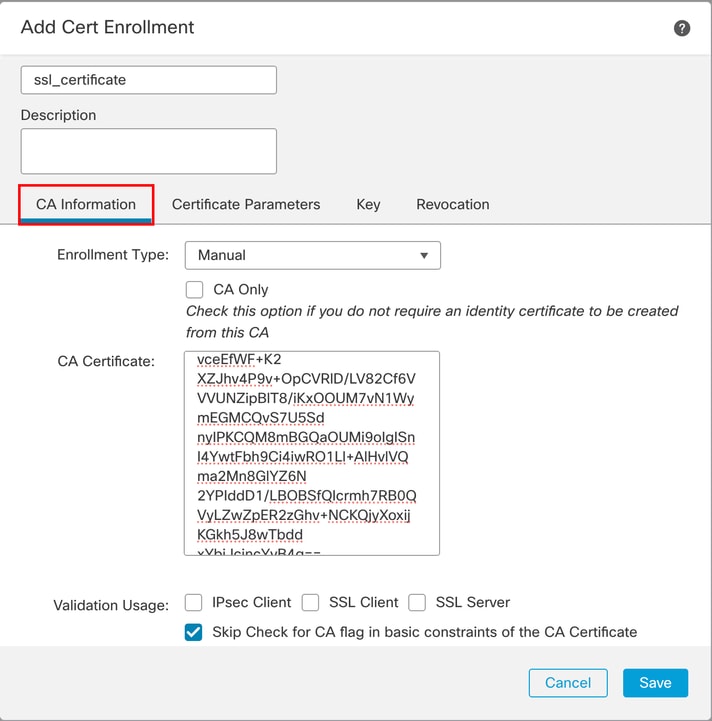Click inside the CA Certificate text area
The height and width of the screenshot is (721, 712).
coord(312,452)
